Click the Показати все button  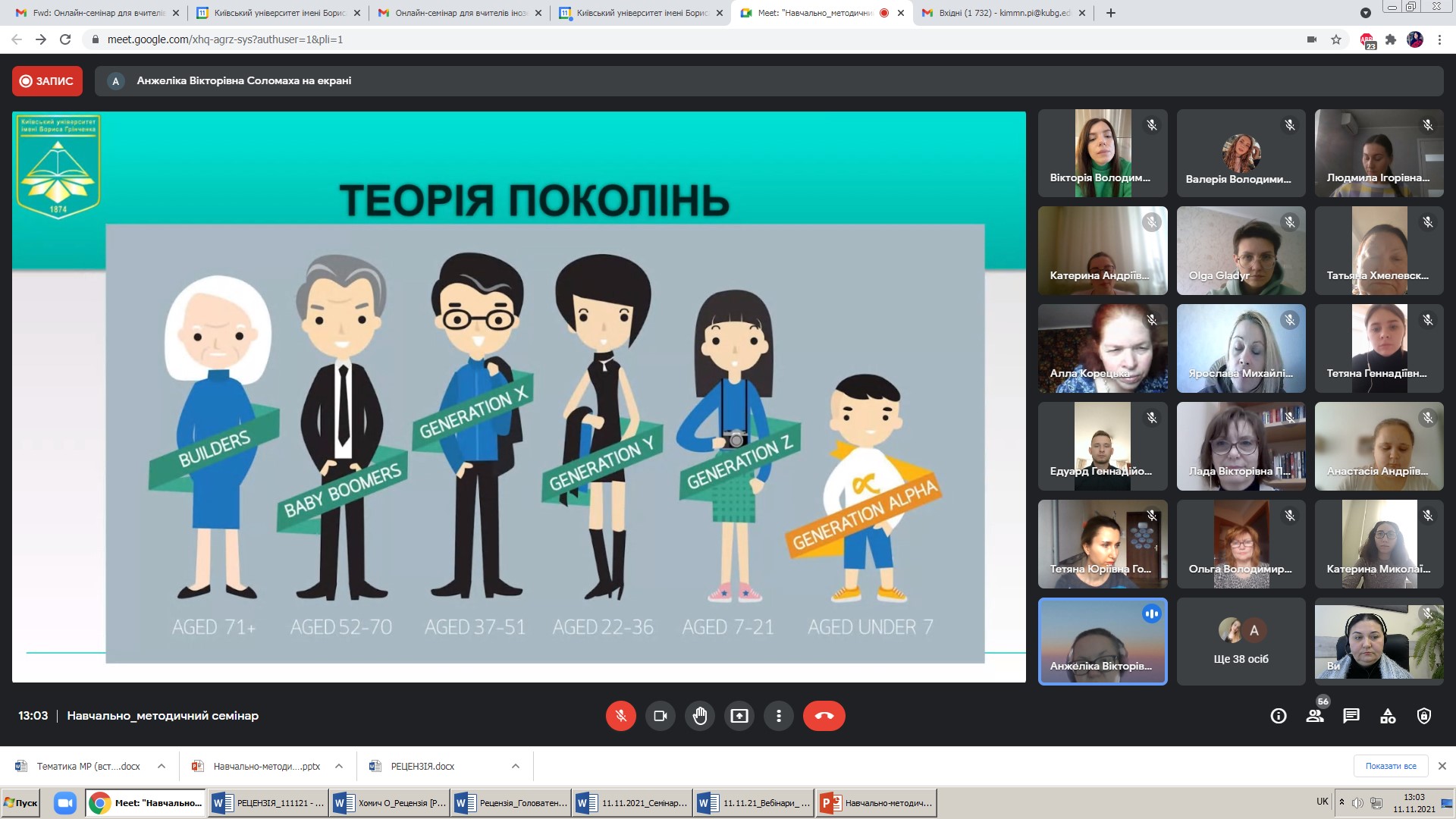click(x=1391, y=766)
